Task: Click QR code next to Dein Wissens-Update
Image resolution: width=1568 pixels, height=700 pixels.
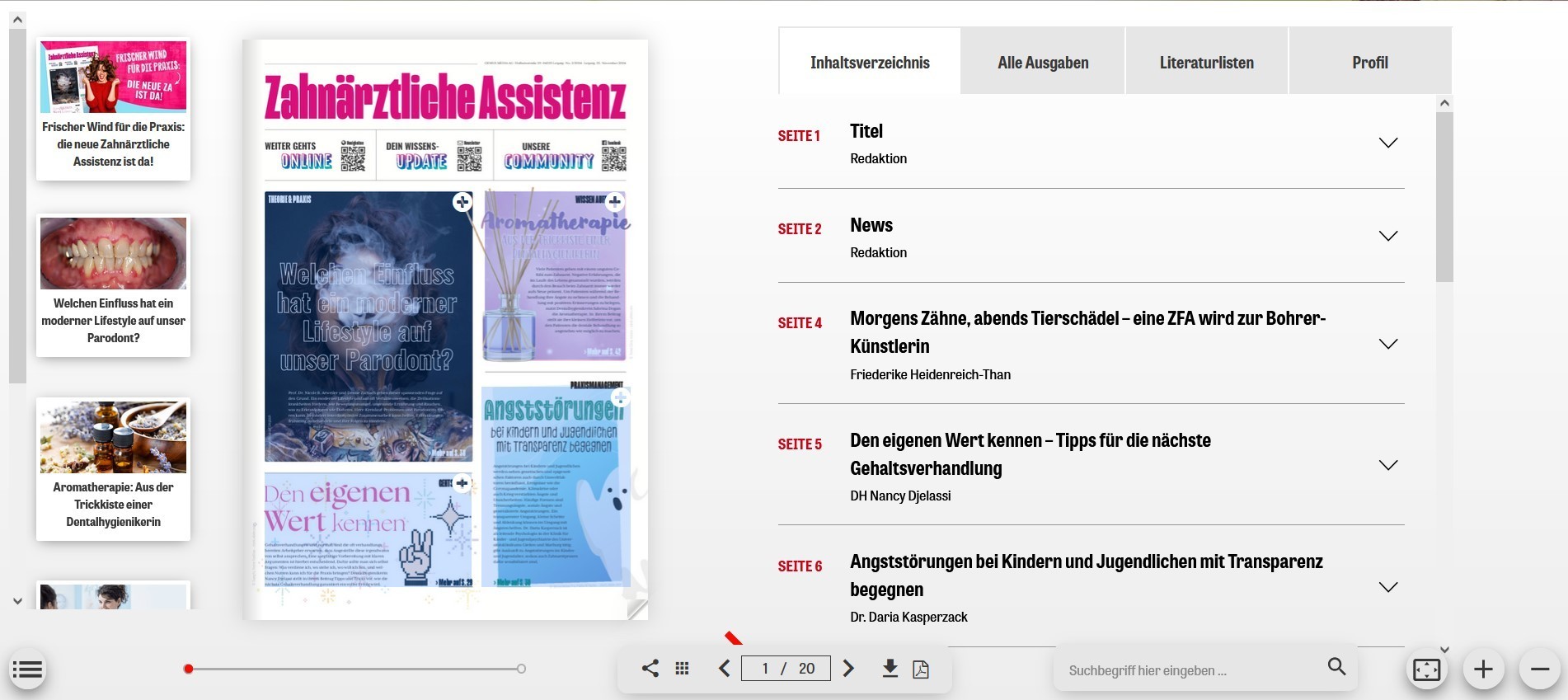Action: [x=469, y=156]
